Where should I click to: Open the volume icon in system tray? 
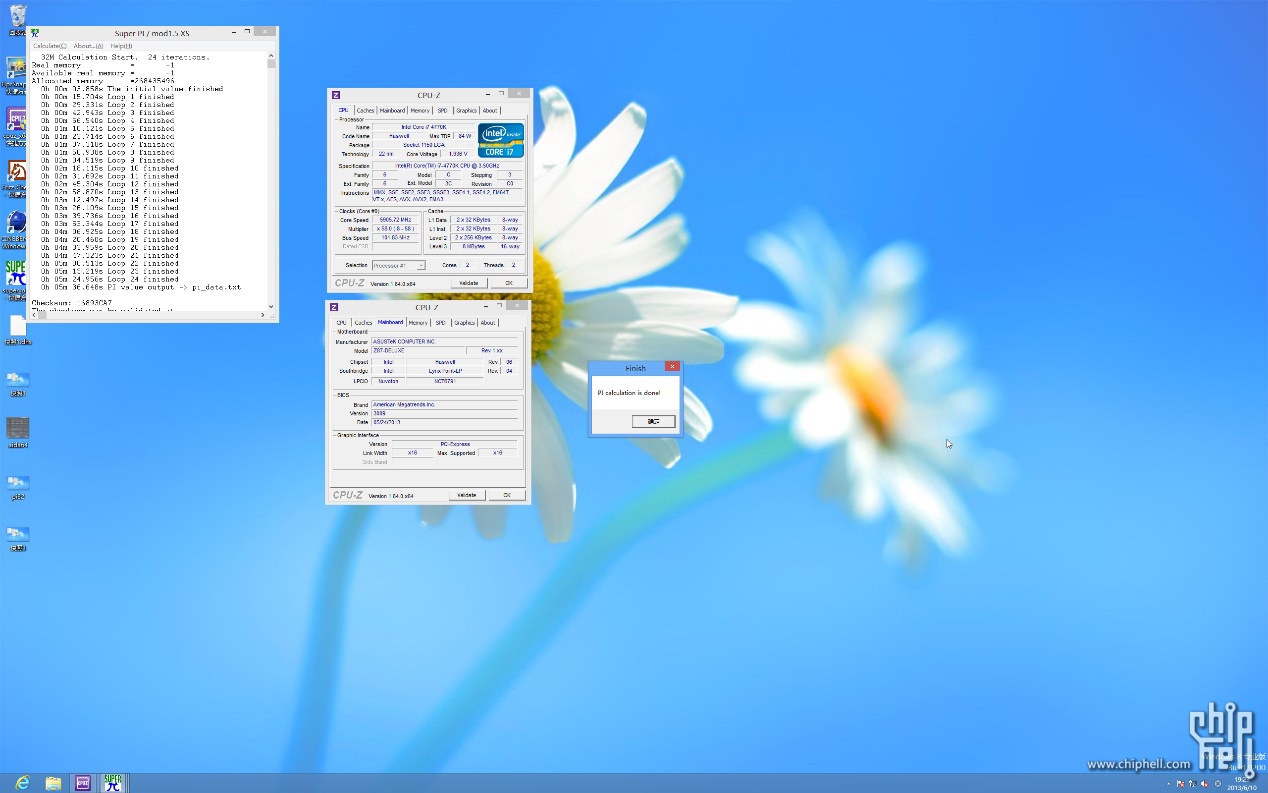1204,783
